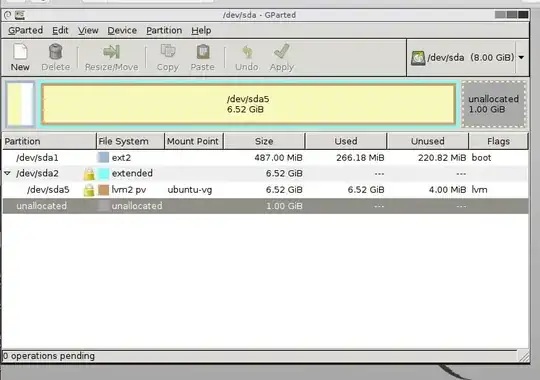This screenshot has width=540, height=380.
Task: Click the Delete partition trash icon
Action: pos(55,52)
